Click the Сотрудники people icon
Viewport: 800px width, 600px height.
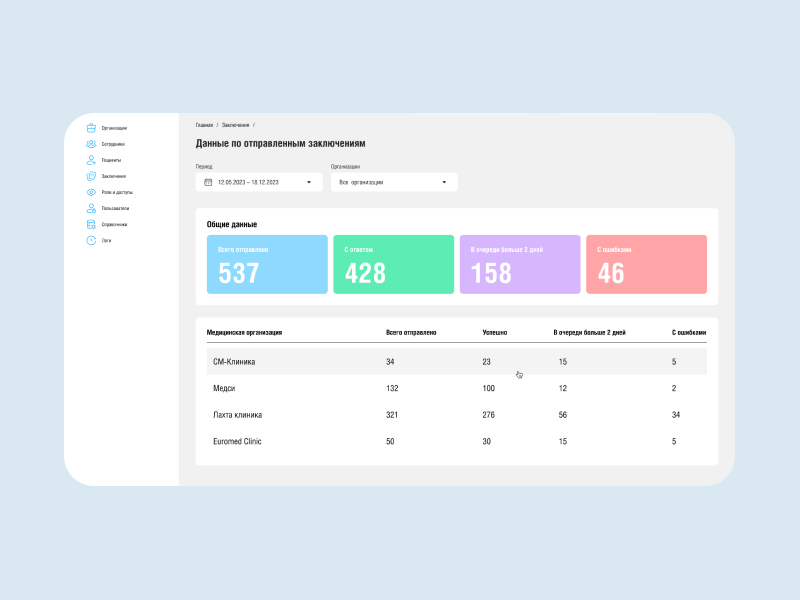point(91,144)
